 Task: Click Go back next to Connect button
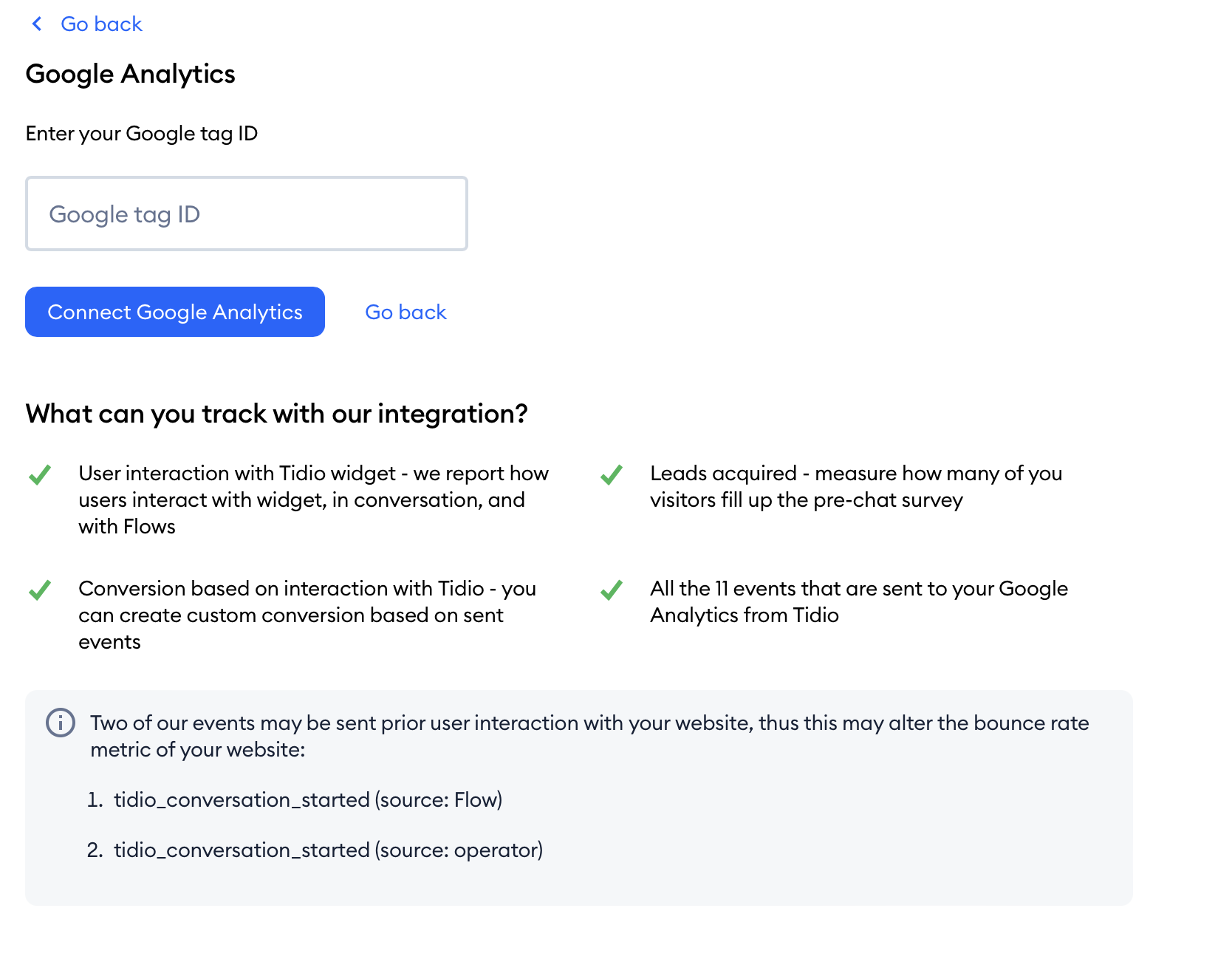[x=405, y=312]
